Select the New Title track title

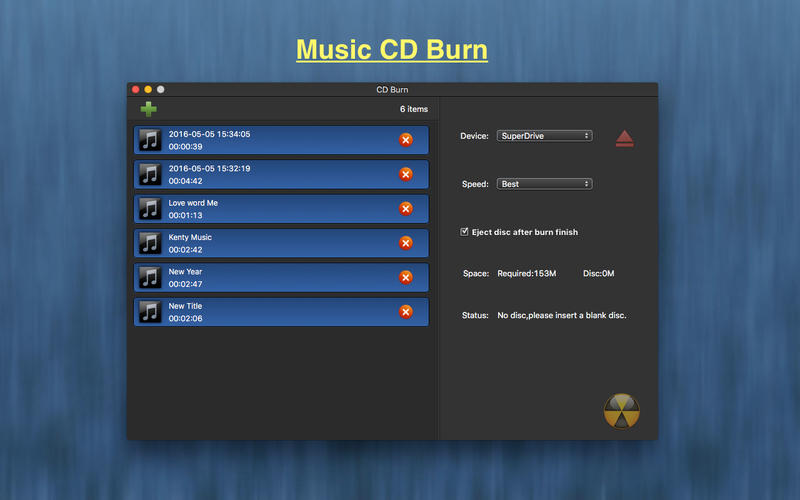185,306
